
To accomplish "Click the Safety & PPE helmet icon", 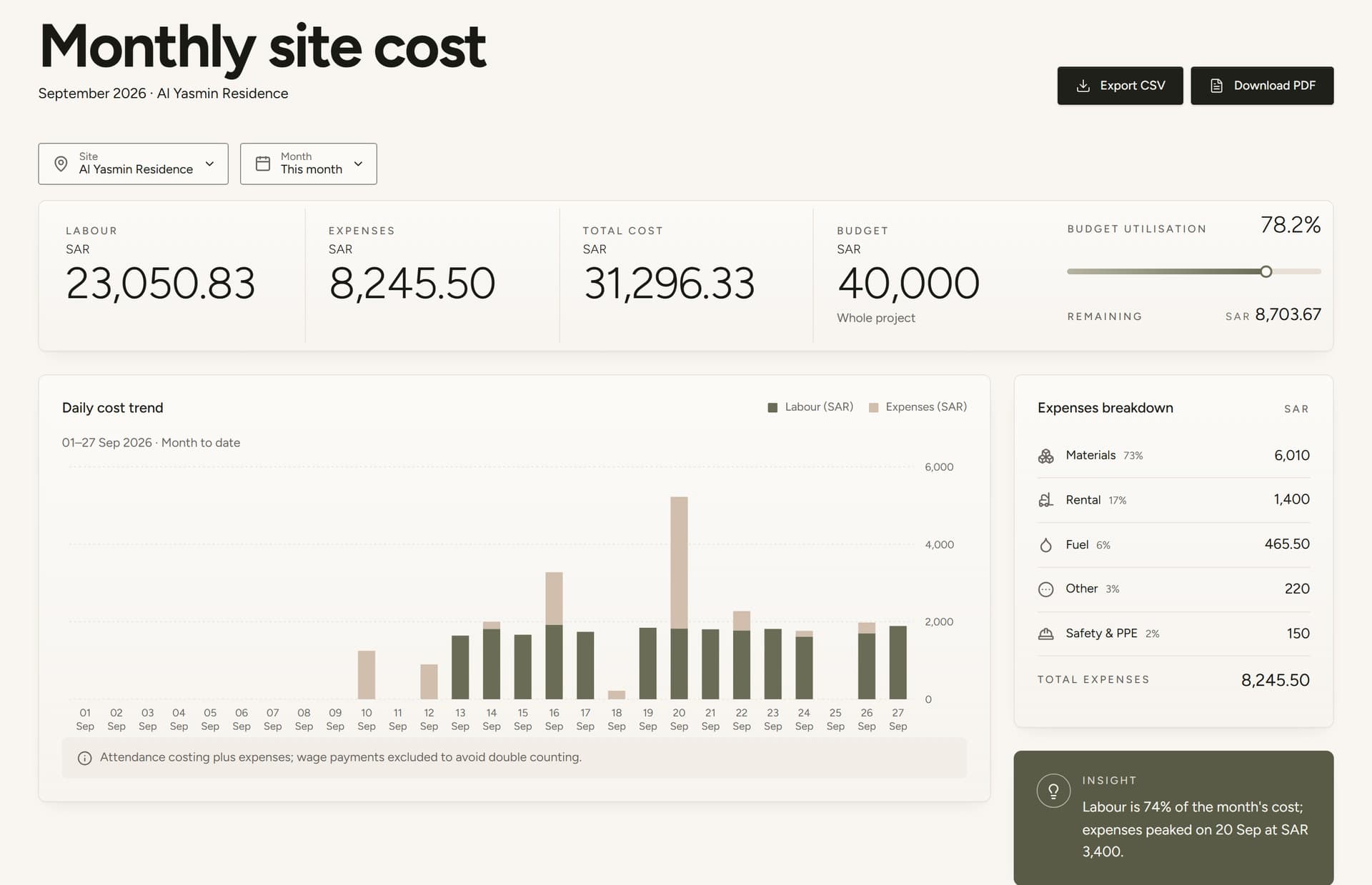I will [x=1046, y=634].
